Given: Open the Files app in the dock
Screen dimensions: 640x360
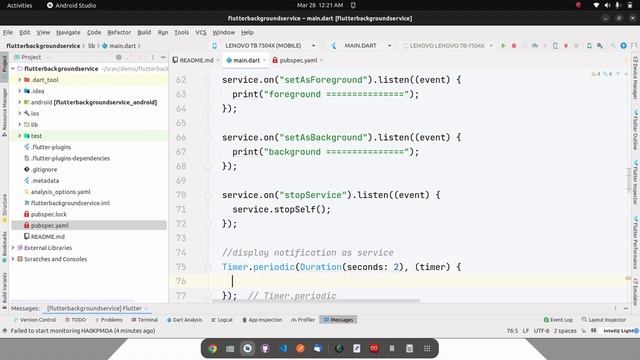Looking at the screenshot, I should click(230, 349).
